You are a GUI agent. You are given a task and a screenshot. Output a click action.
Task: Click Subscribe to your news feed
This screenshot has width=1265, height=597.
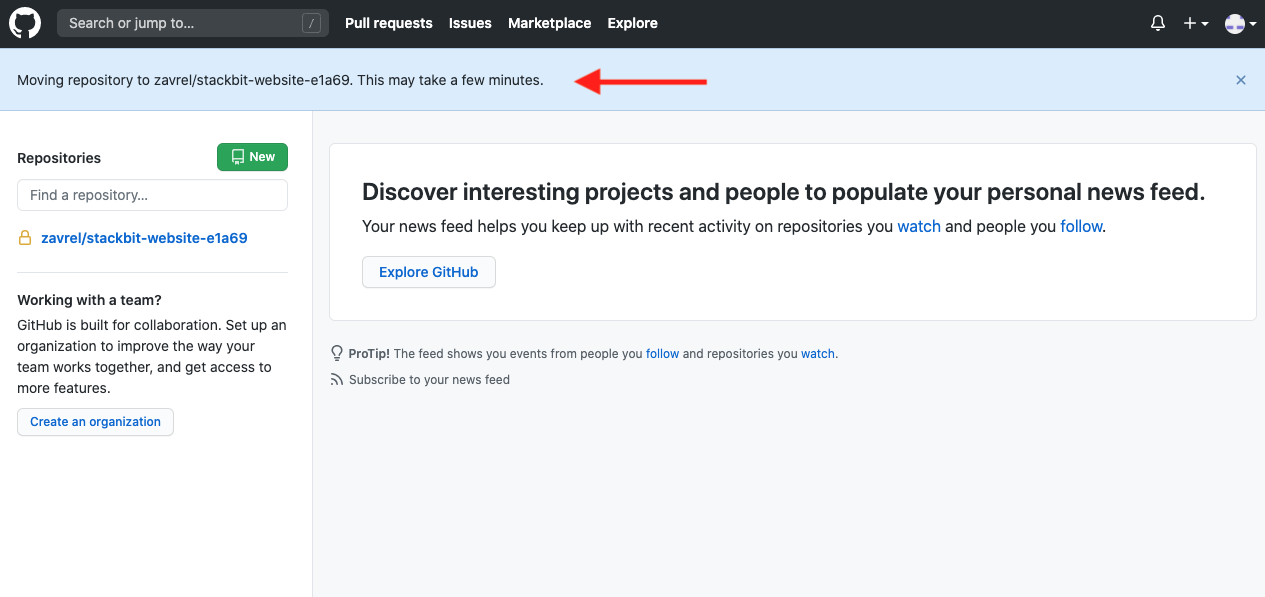pyautogui.click(x=429, y=379)
